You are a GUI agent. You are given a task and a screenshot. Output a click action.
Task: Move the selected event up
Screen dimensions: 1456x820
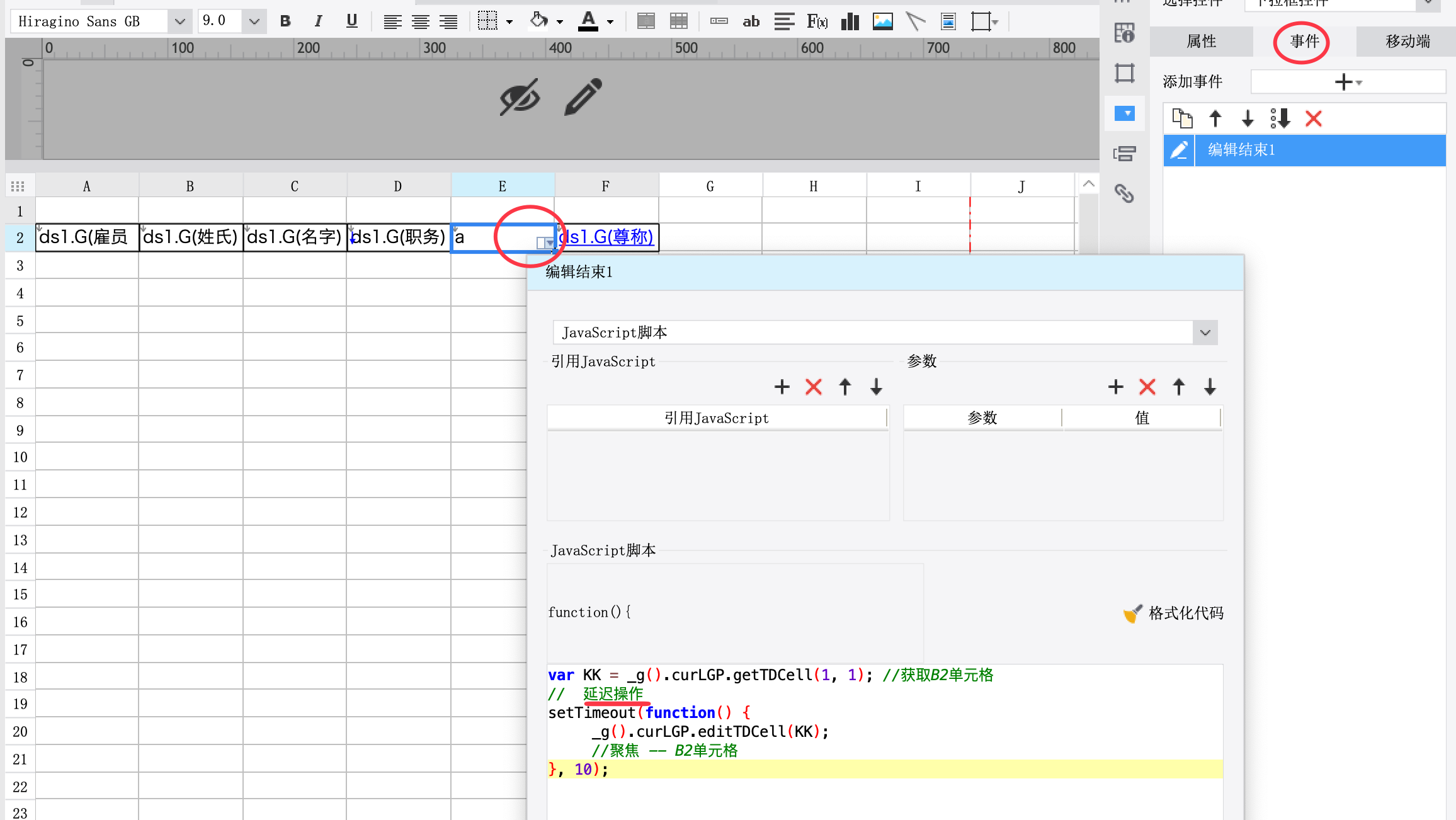1215,118
